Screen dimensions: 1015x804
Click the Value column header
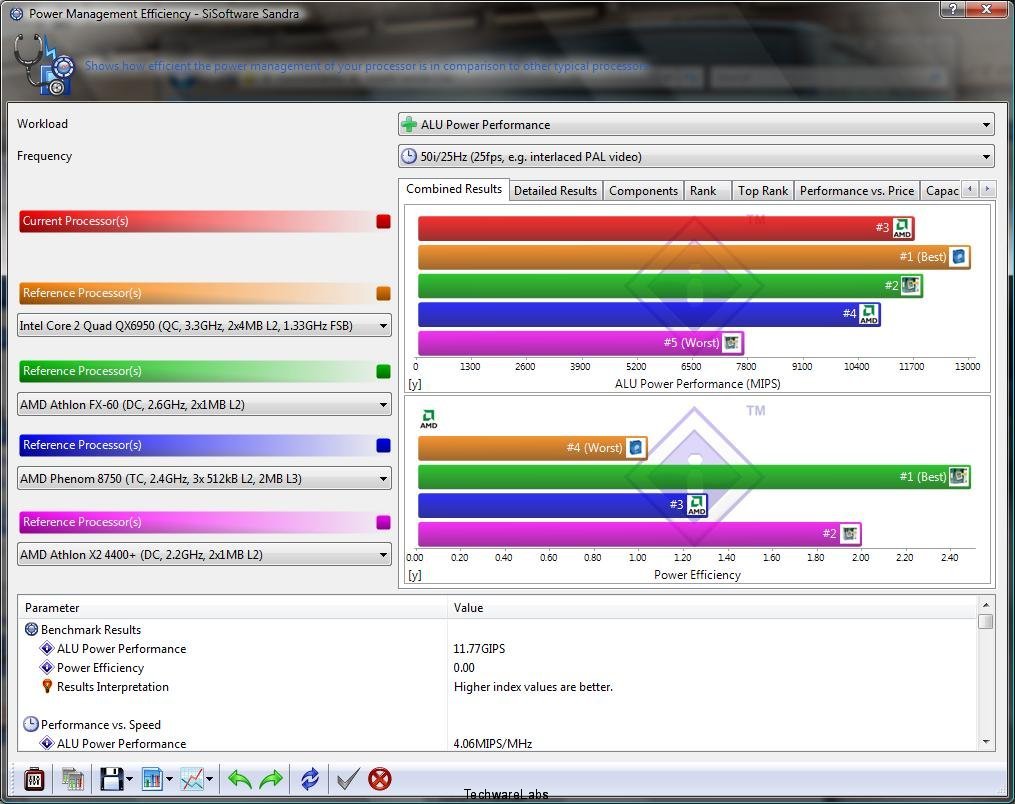(712, 608)
